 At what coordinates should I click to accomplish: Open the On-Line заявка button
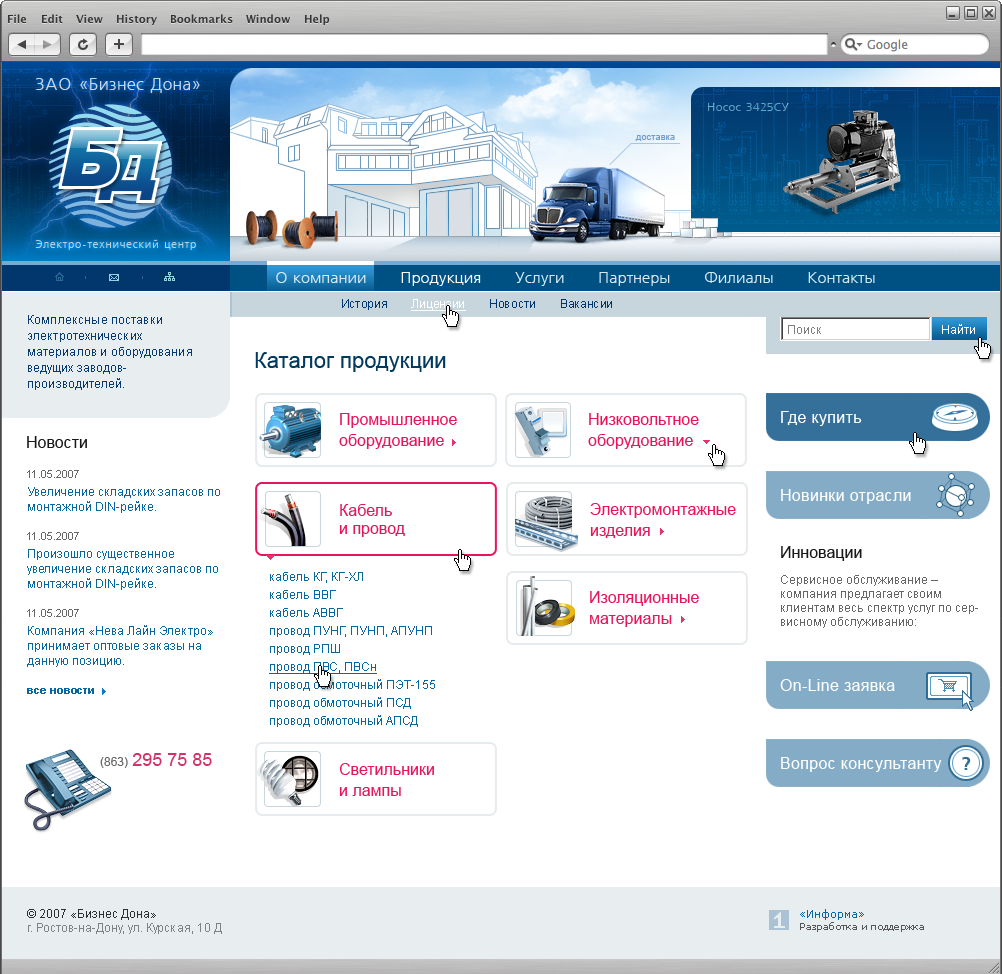(877, 685)
